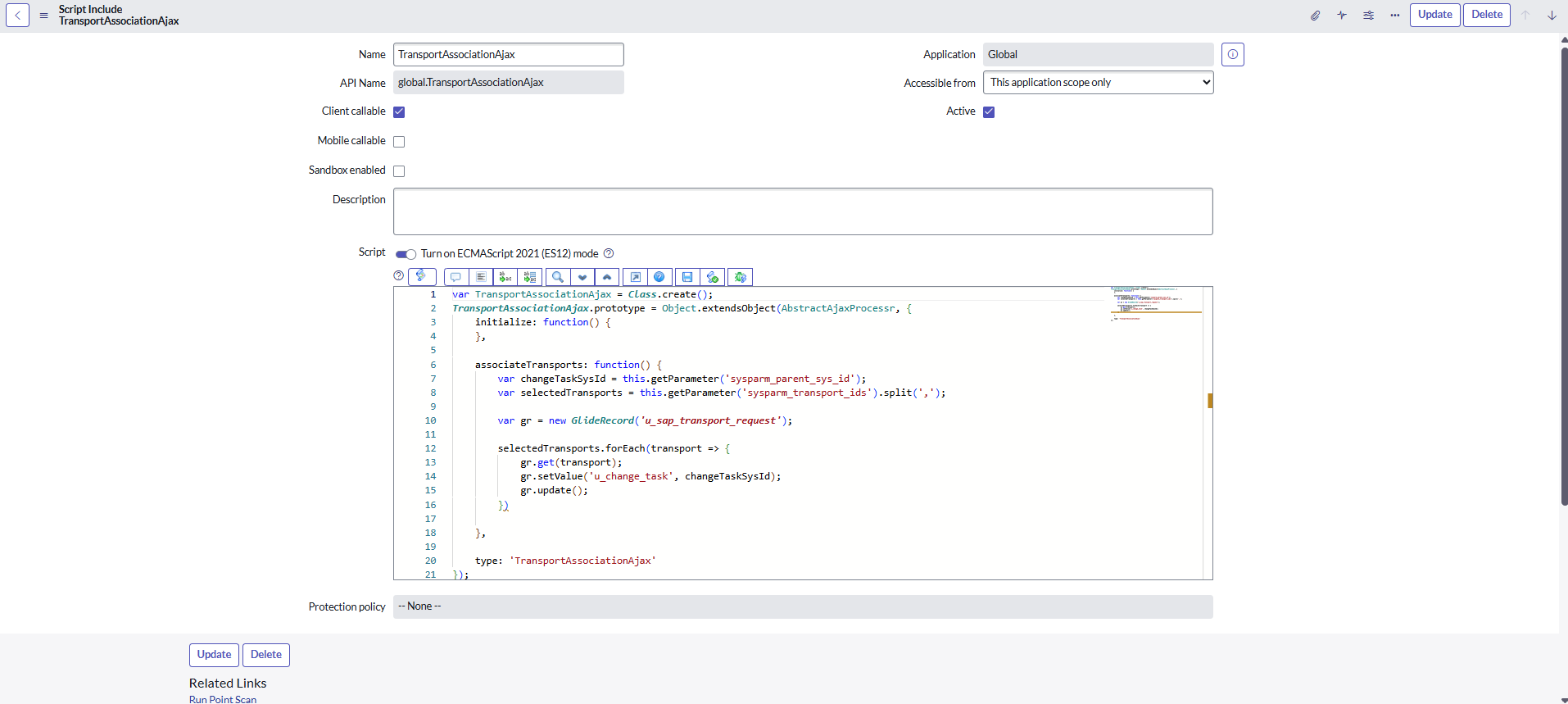The height and width of the screenshot is (704, 1568).
Task: Open the form context hamburger menu
Action: click(x=44, y=16)
